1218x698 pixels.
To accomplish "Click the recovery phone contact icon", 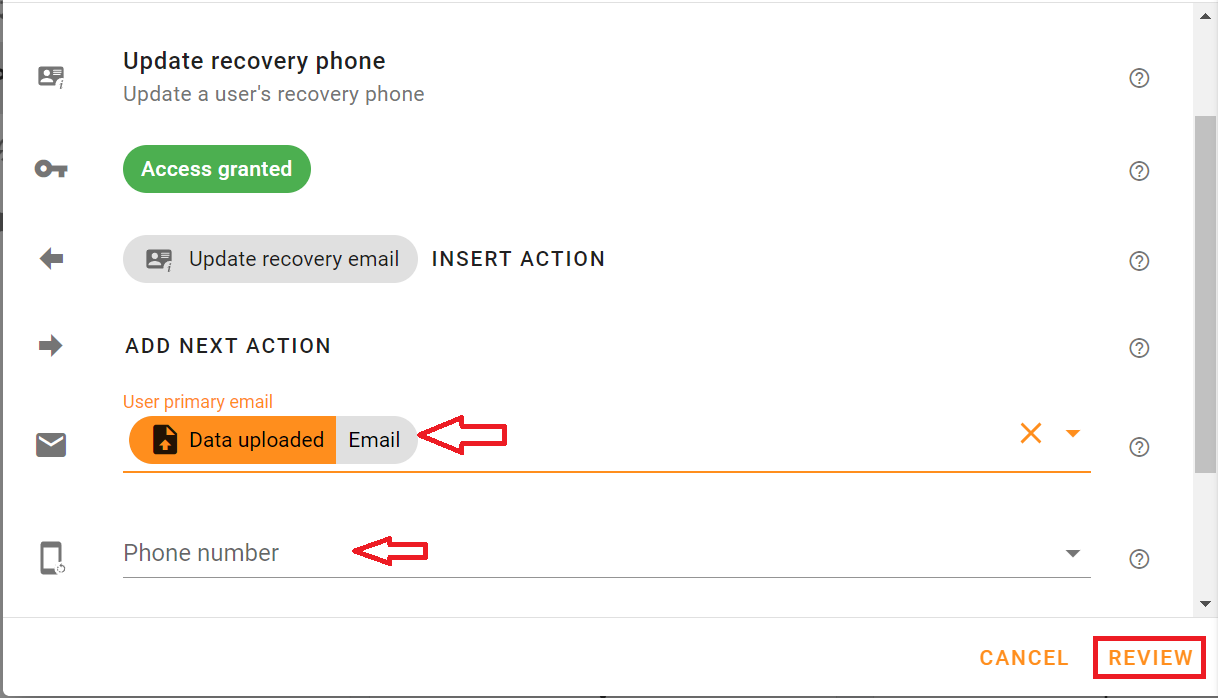I will [x=50, y=76].
